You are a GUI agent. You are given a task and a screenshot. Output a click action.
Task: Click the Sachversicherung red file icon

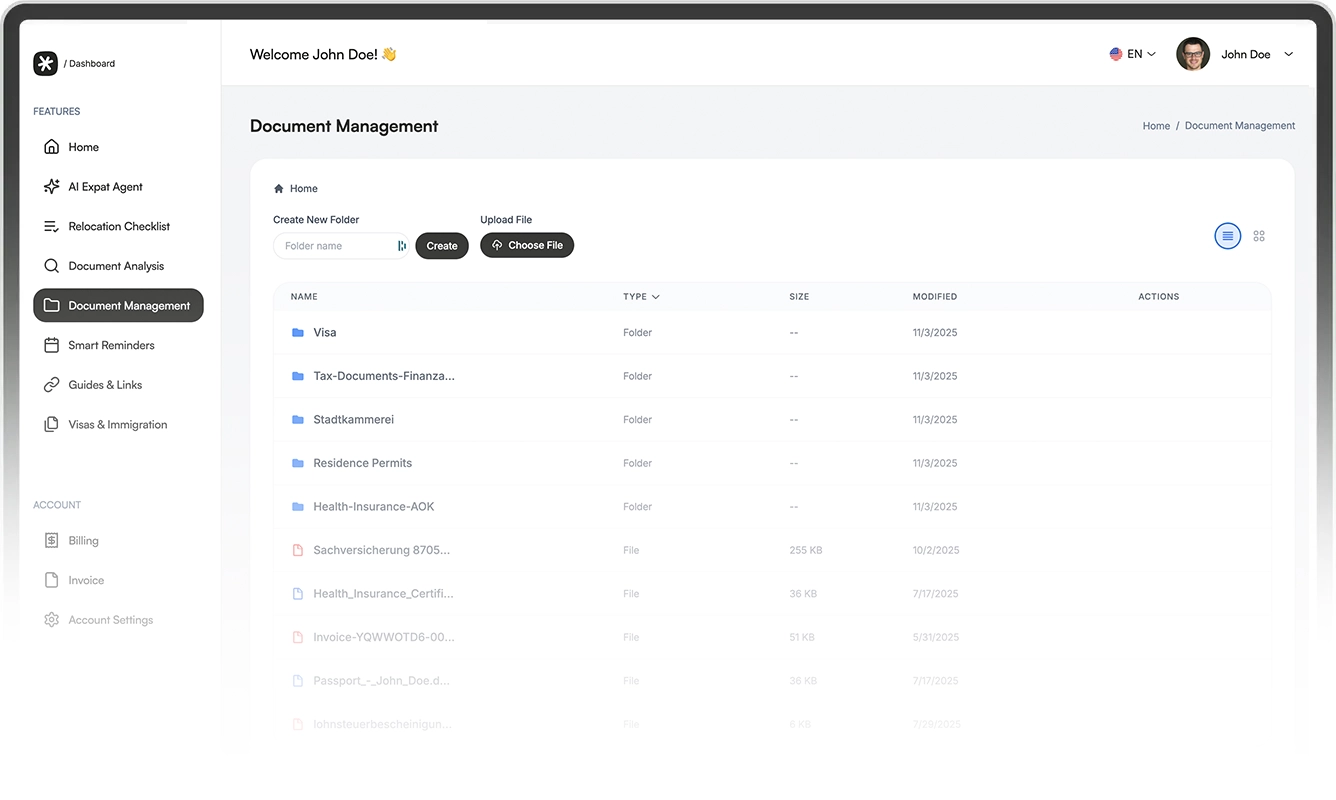click(x=298, y=550)
